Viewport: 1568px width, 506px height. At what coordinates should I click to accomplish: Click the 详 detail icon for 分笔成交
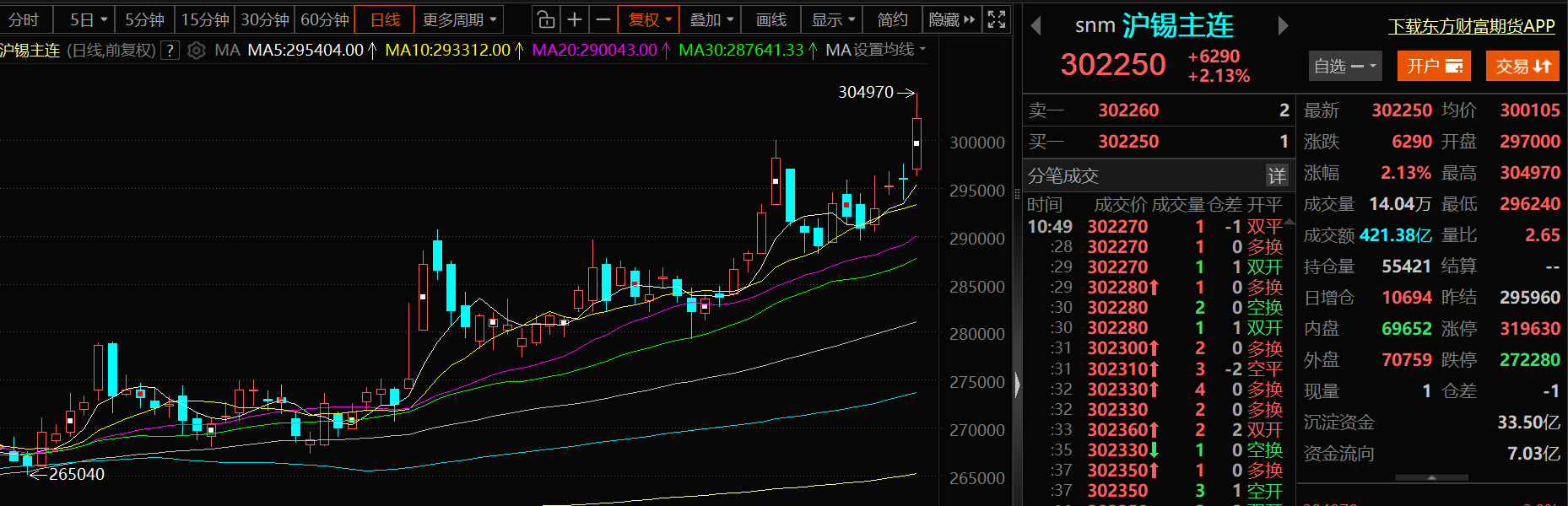pos(1277,175)
